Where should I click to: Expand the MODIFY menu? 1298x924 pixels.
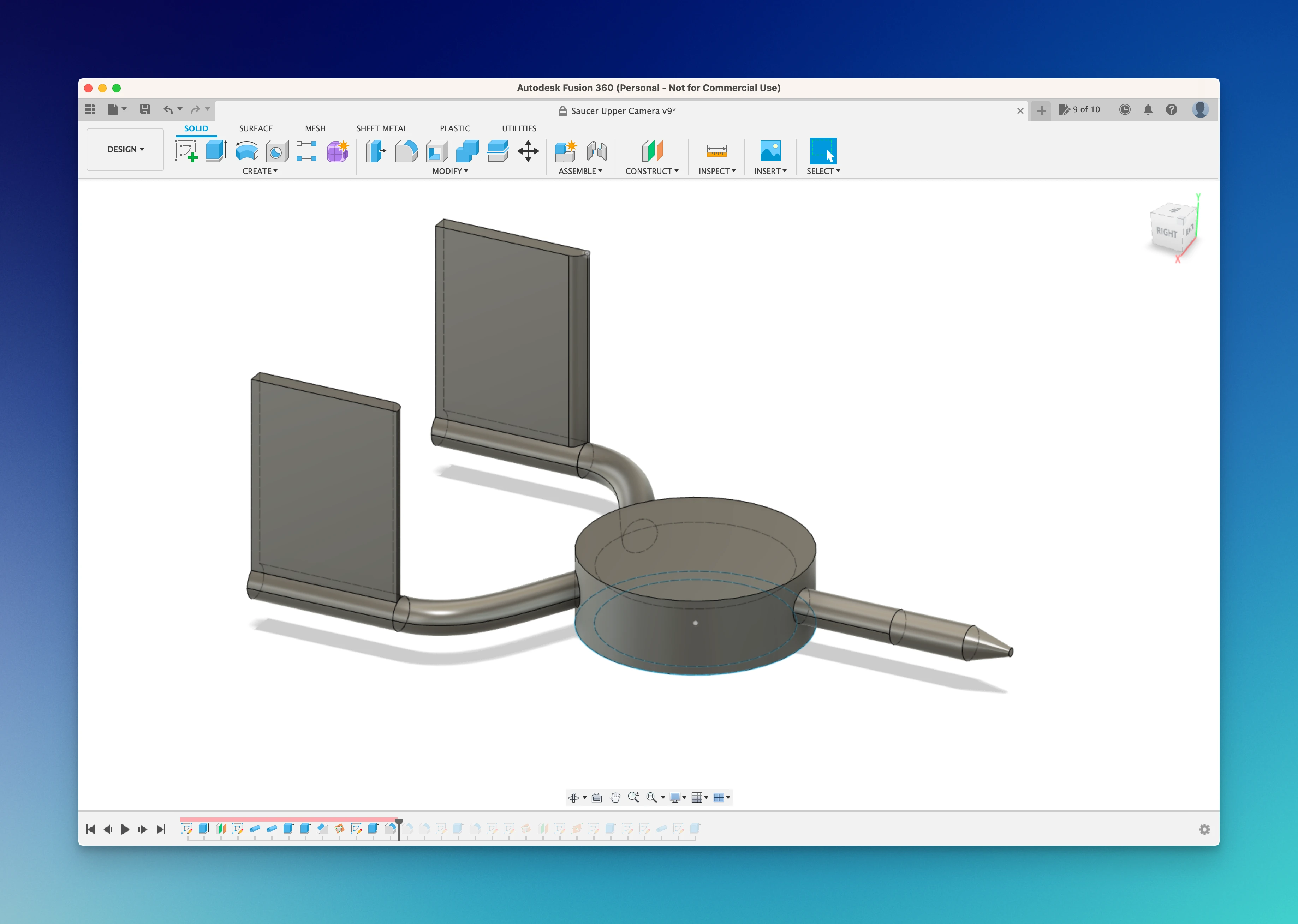[449, 171]
